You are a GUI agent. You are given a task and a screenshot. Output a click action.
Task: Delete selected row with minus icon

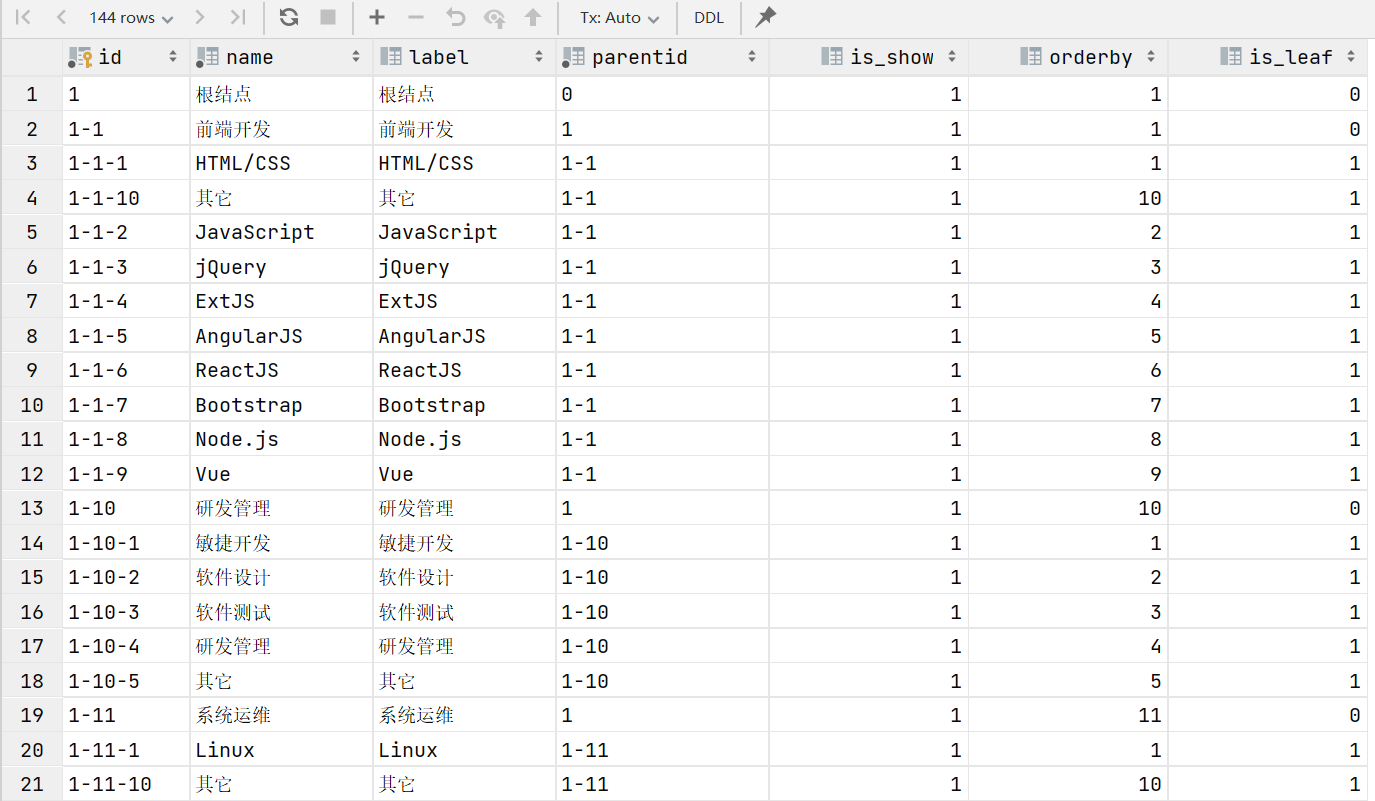click(416, 17)
